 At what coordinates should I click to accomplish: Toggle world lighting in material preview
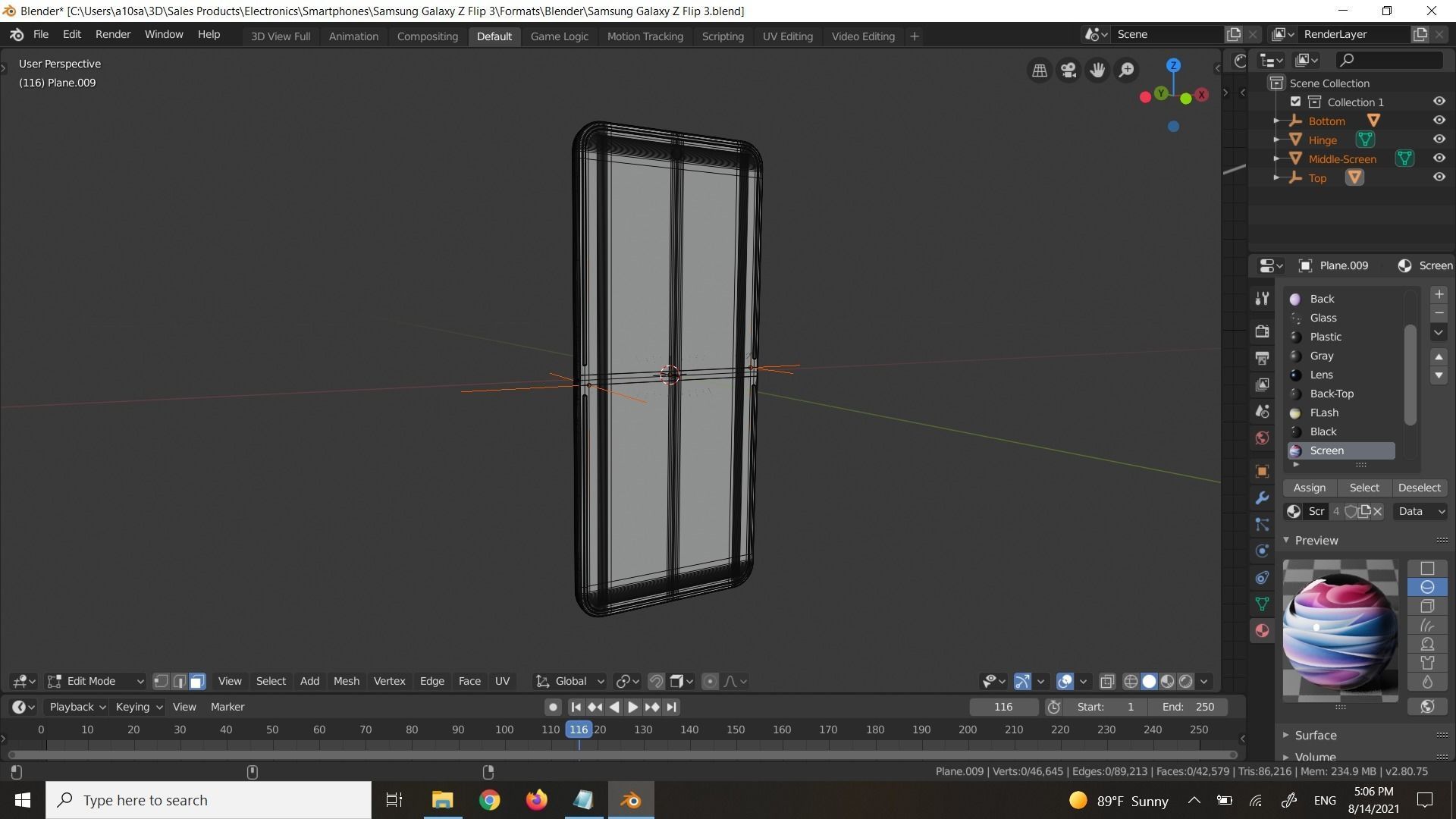coord(1427,706)
